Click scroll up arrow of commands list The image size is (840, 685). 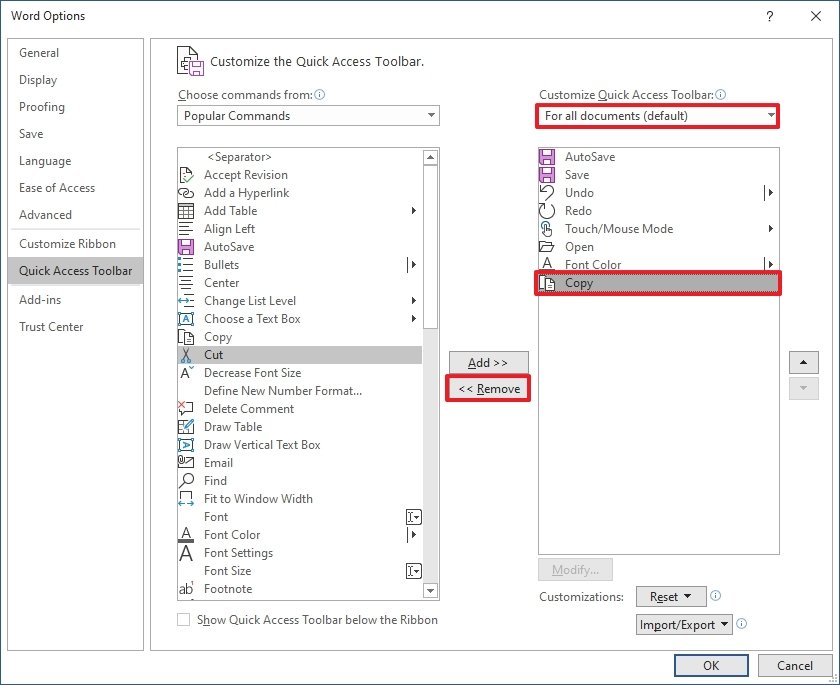coord(430,157)
